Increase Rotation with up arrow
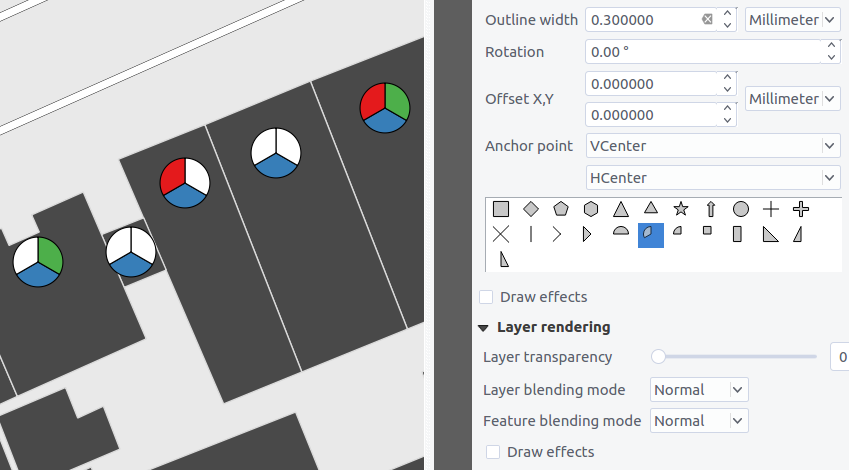The image size is (849, 470). (x=832, y=46)
